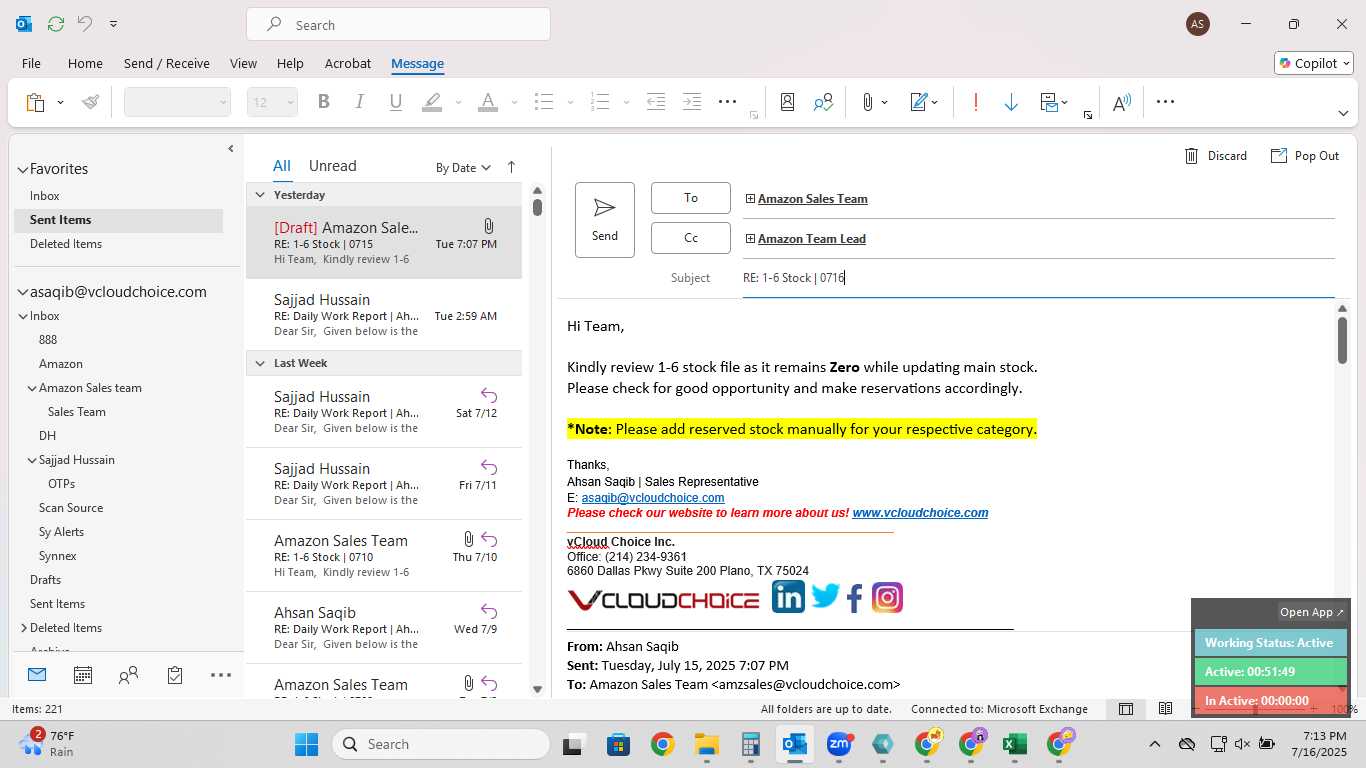Screen dimensions: 1366x768
Task: Click Send/Receive All Folders sync icon
Action: click(x=55, y=24)
